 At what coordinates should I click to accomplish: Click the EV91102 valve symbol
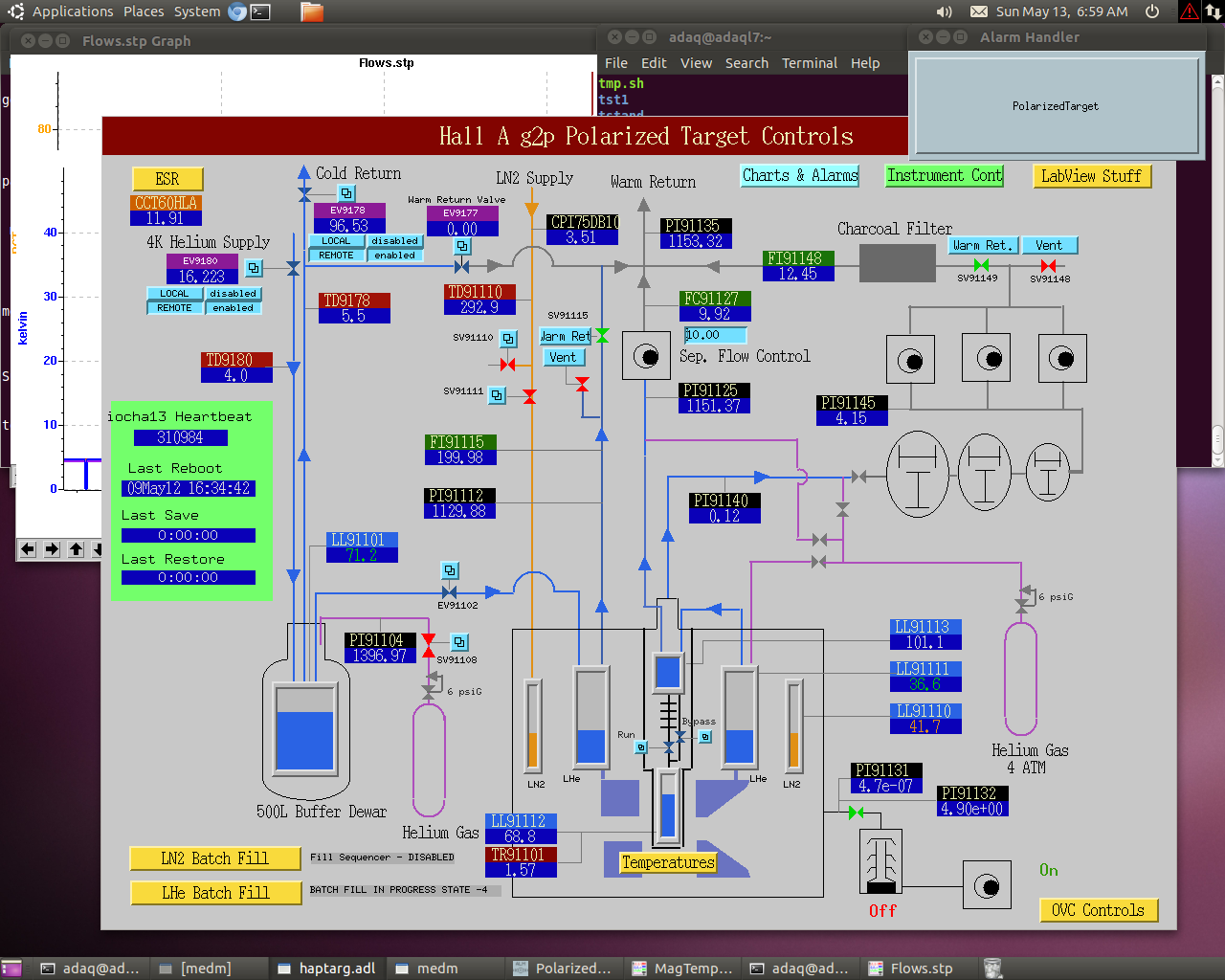[449, 592]
